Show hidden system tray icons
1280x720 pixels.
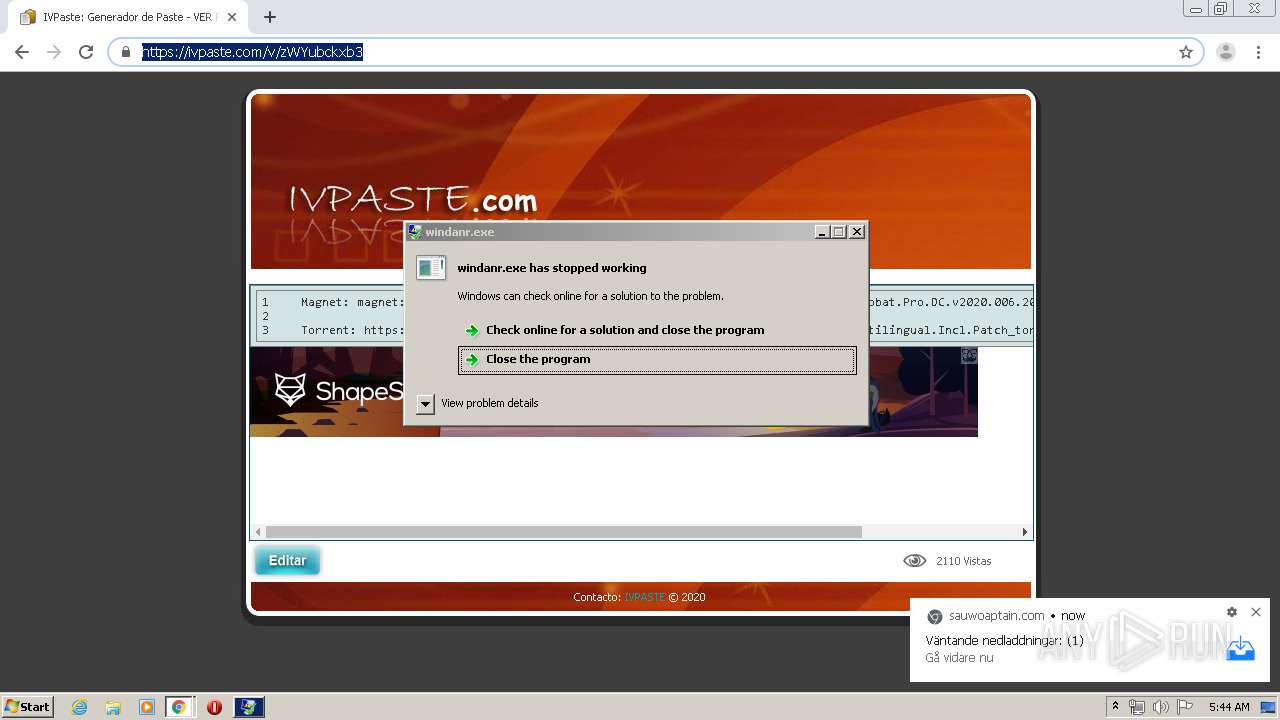[x=1115, y=707]
